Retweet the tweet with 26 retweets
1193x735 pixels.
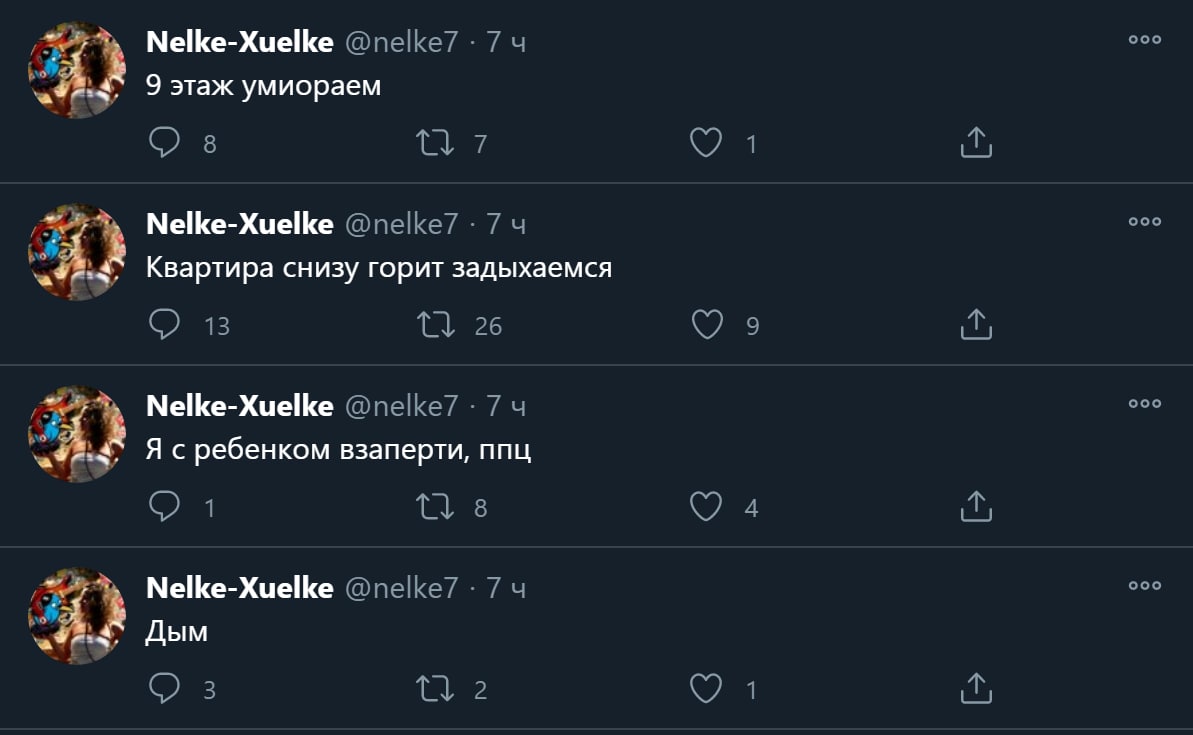click(435, 325)
